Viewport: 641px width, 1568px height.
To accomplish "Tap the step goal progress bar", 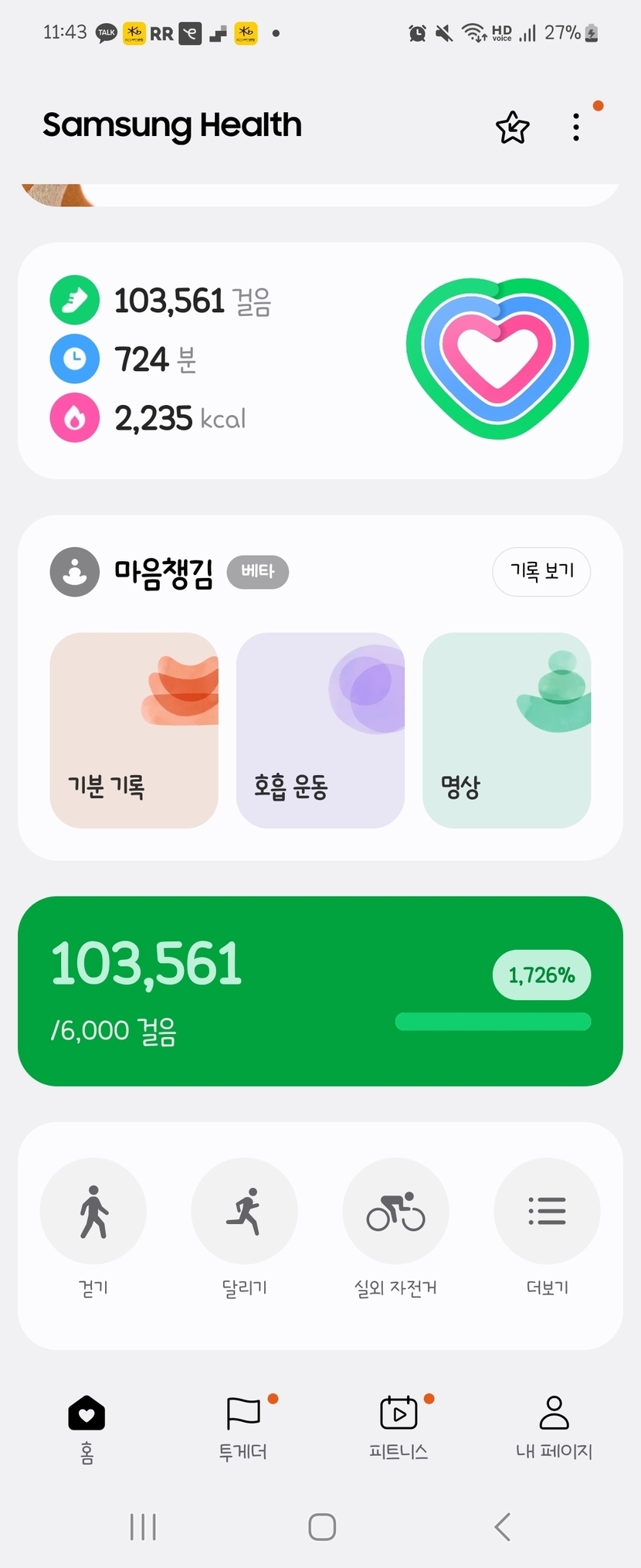I will click(x=493, y=1022).
